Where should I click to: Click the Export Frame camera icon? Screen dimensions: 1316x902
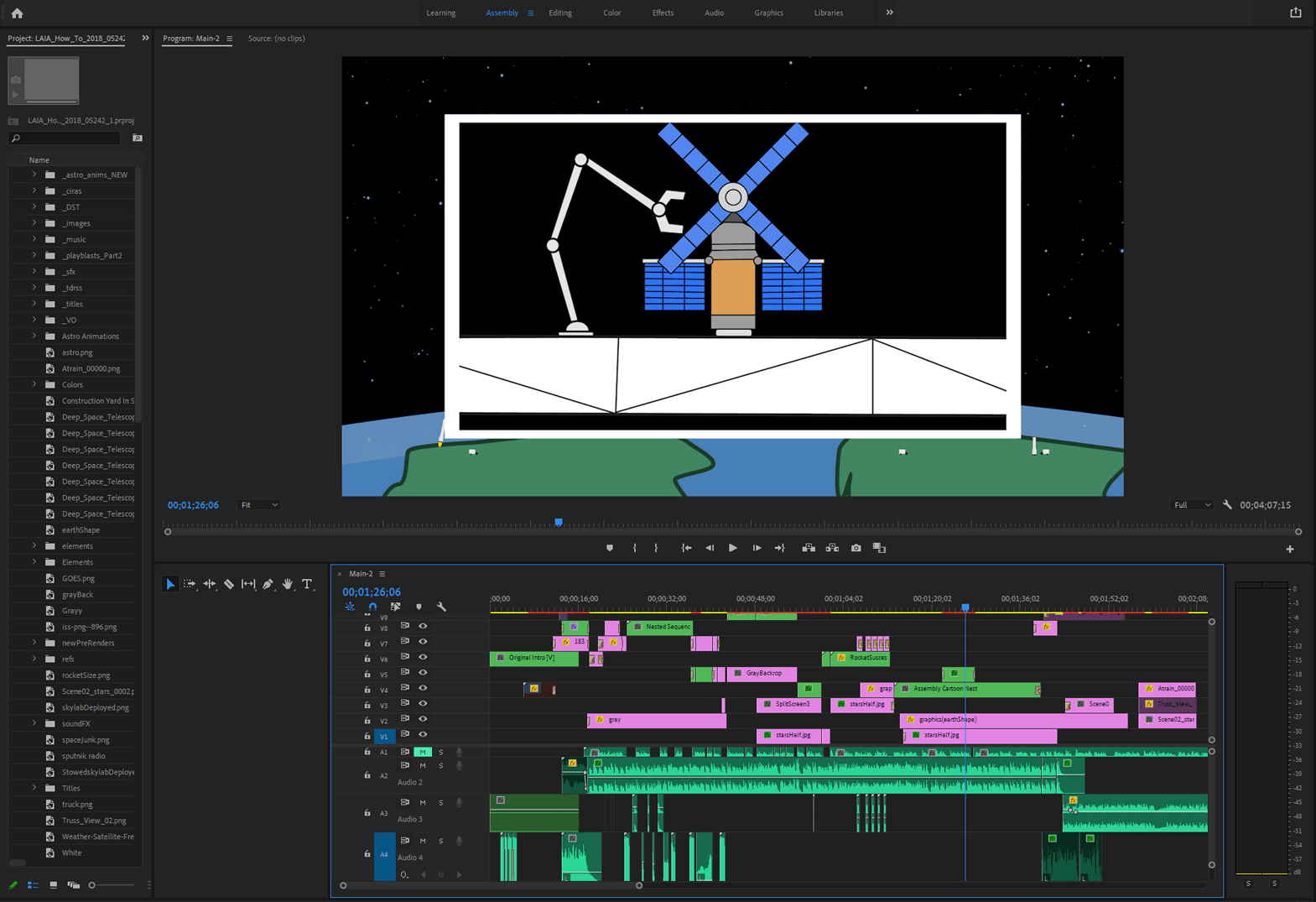pos(856,548)
